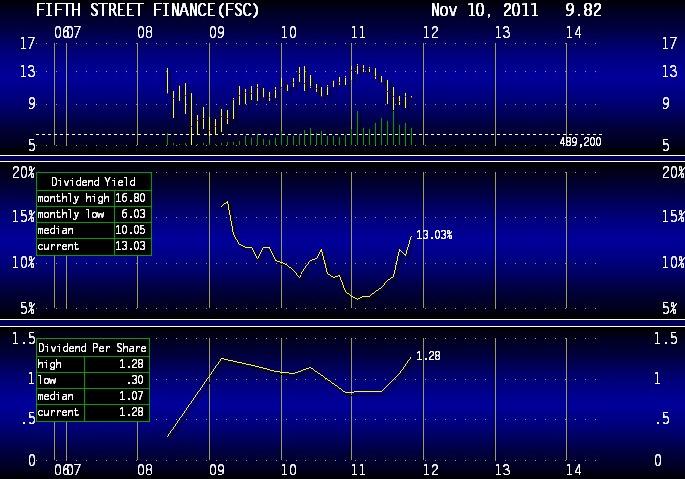Viewport: 685px width, 479px height.
Task: Click the 13.03% label on yield line
Action: pyautogui.click(x=434, y=235)
